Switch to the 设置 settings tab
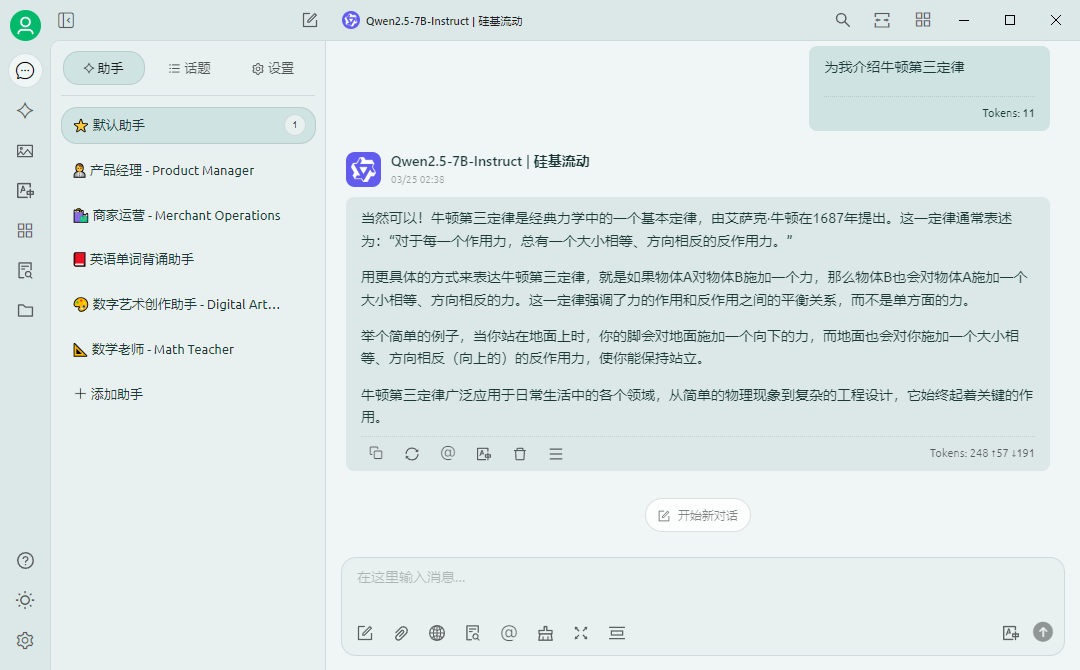This screenshot has height=670, width=1080. 270,68
